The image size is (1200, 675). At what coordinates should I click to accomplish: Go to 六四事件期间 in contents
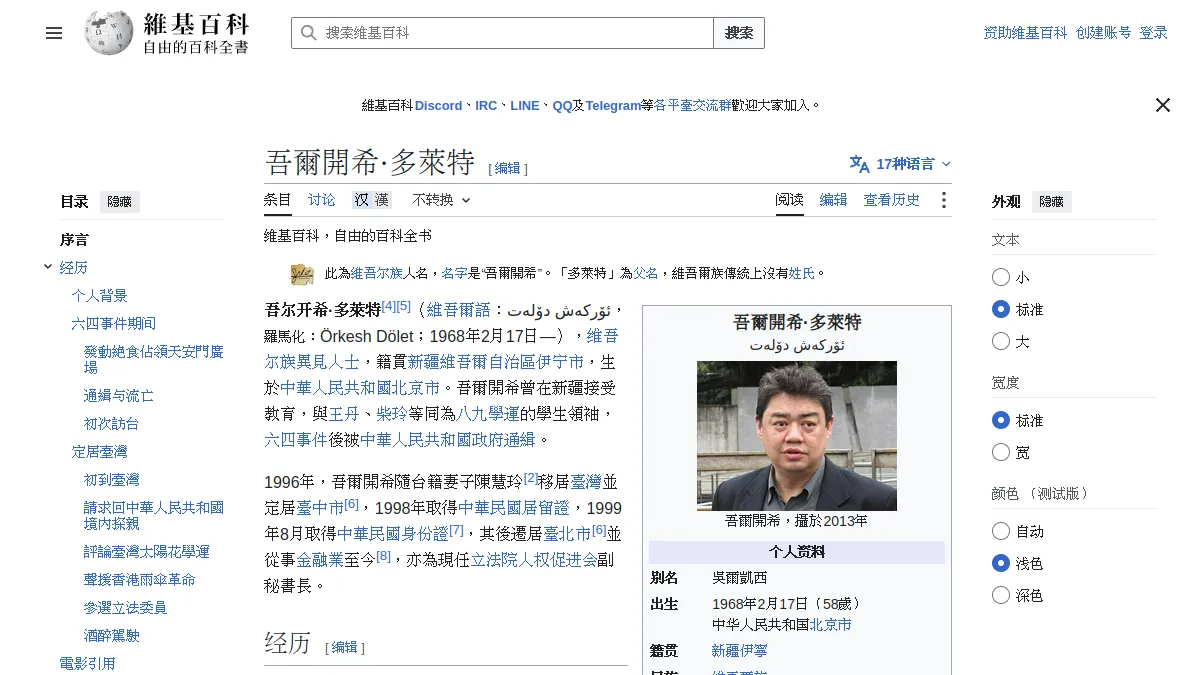[114, 324]
